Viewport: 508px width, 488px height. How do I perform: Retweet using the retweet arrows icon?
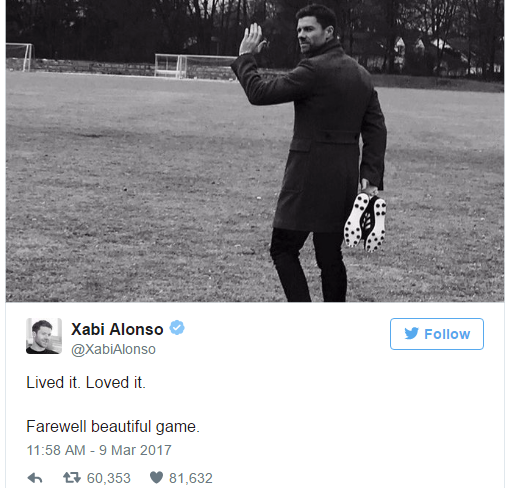[x=72, y=478]
